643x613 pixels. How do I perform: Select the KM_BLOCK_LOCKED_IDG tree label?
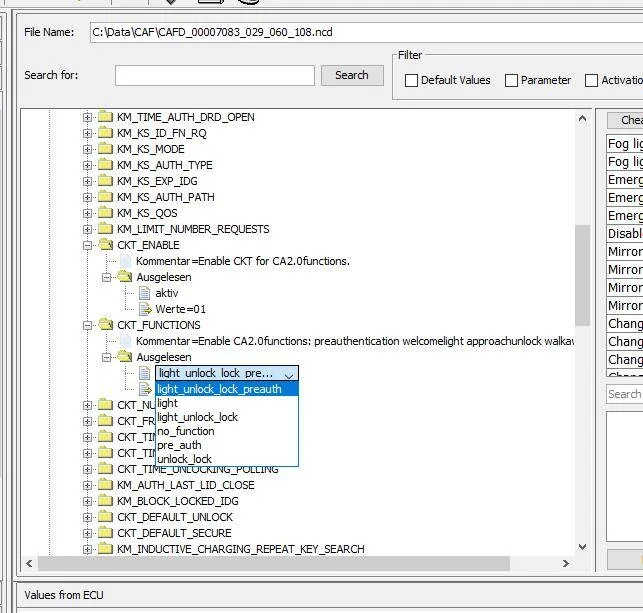(x=178, y=501)
